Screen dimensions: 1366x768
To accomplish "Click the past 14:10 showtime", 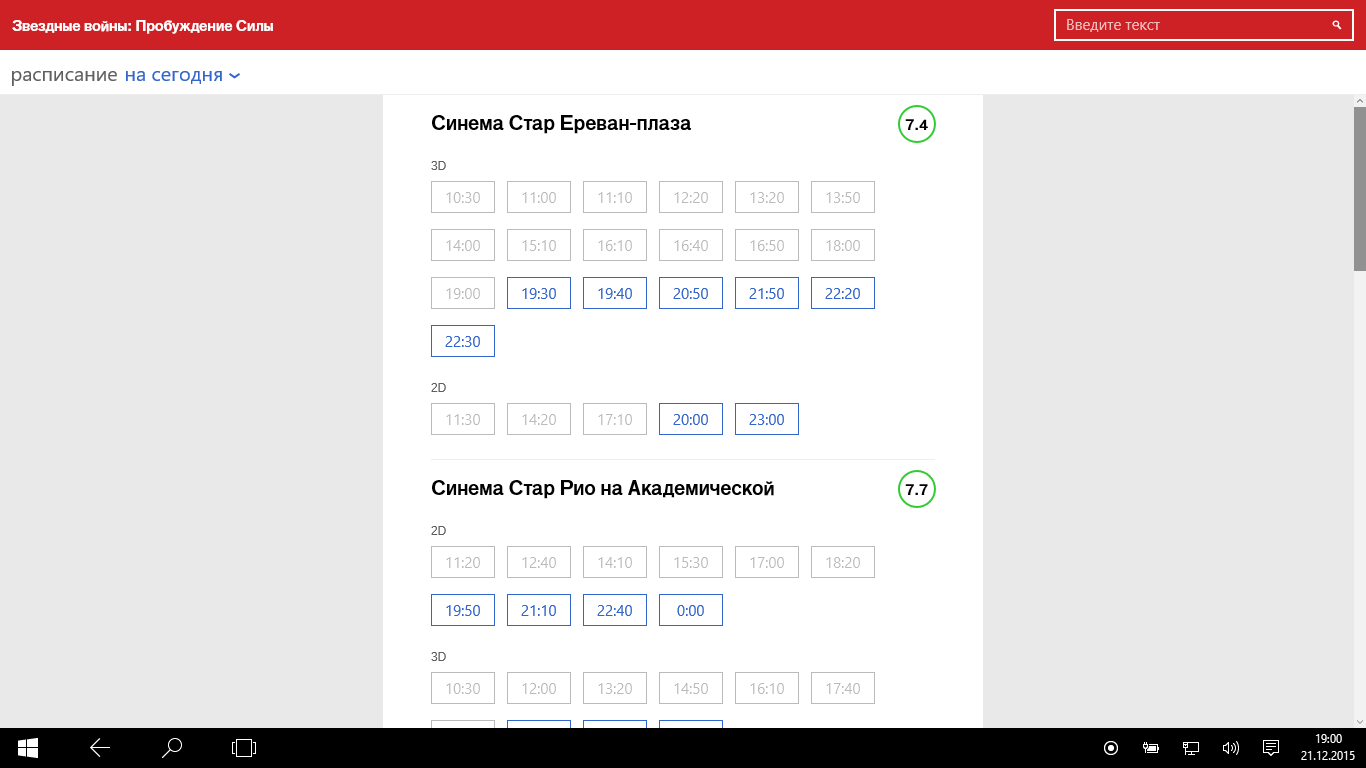I will click(615, 562).
